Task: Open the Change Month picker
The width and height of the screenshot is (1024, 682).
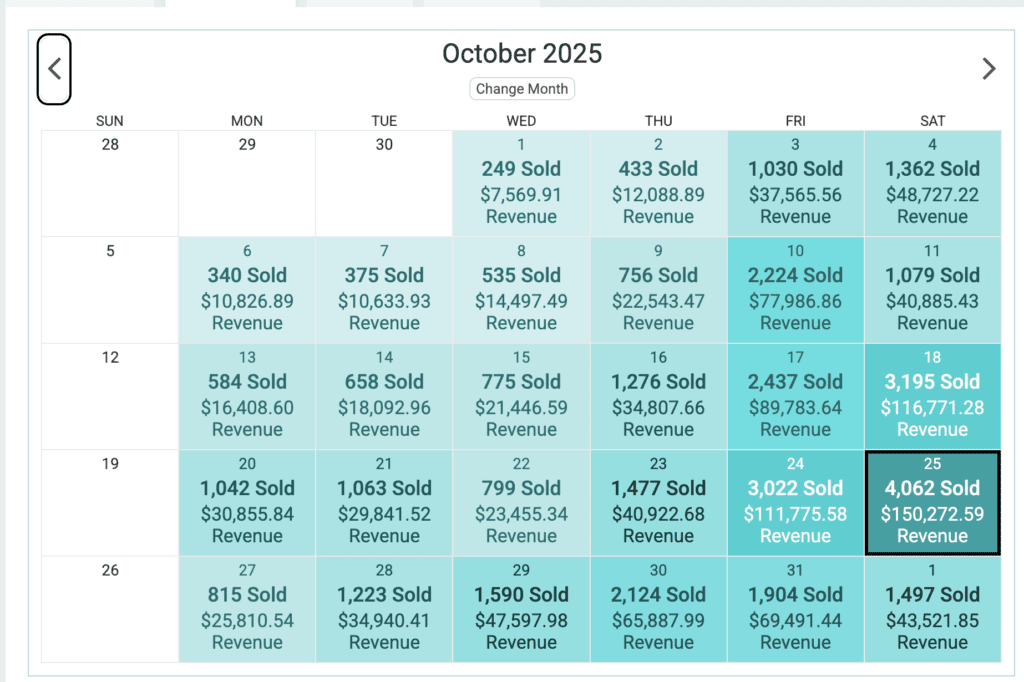Action: tap(522, 89)
